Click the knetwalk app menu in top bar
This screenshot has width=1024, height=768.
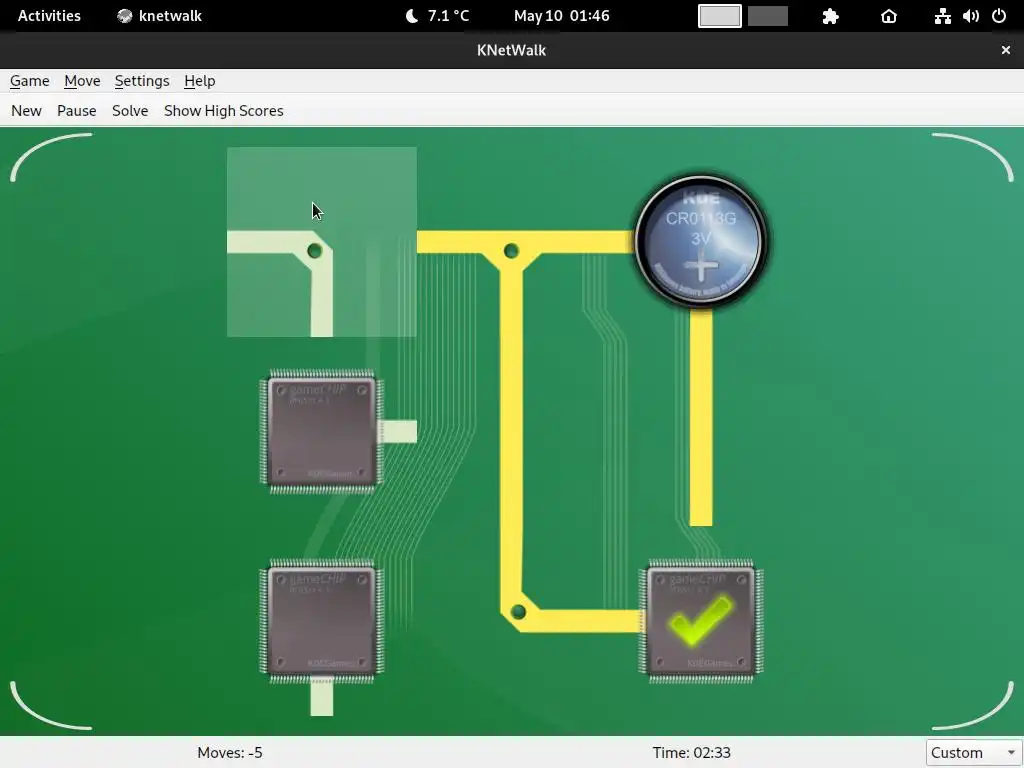click(x=159, y=16)
